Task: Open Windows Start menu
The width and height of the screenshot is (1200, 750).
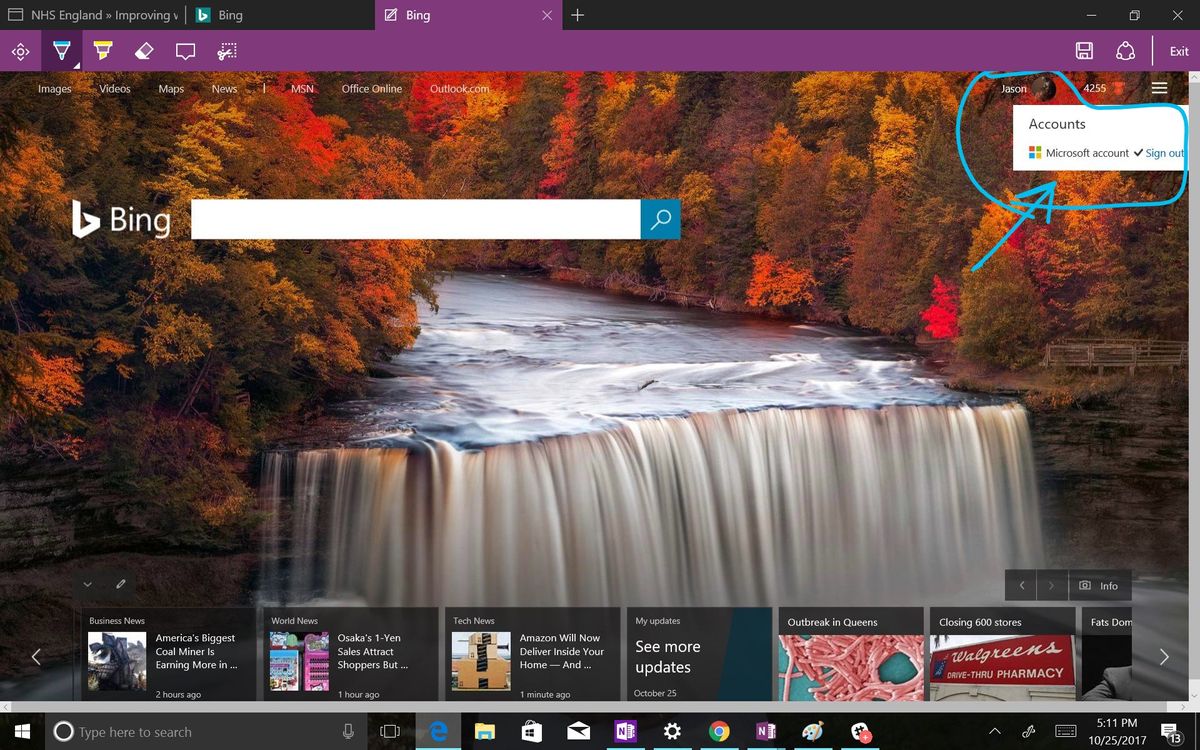Action: (22, 732)
